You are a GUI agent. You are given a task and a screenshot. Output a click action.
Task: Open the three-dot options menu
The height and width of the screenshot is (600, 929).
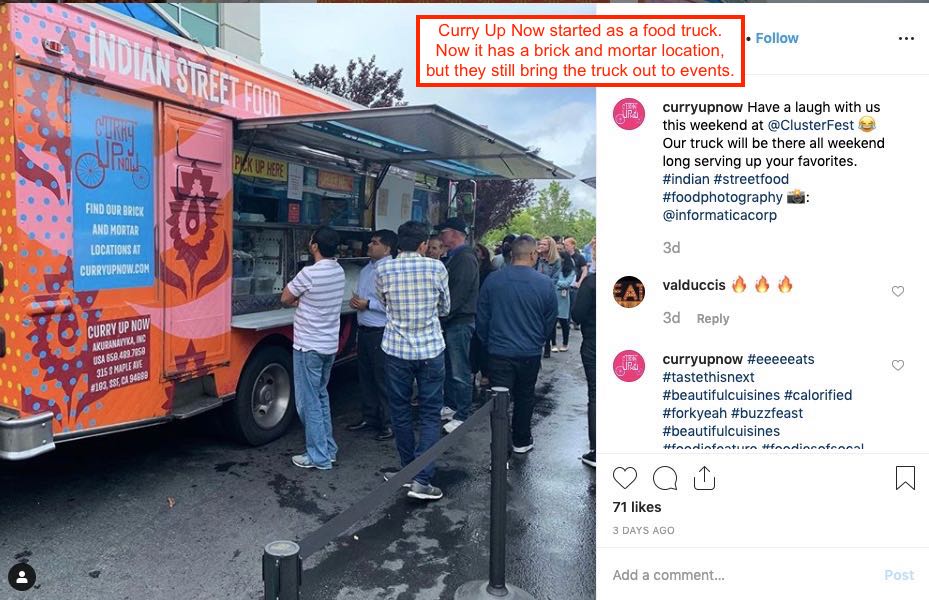tap(906, 38)
